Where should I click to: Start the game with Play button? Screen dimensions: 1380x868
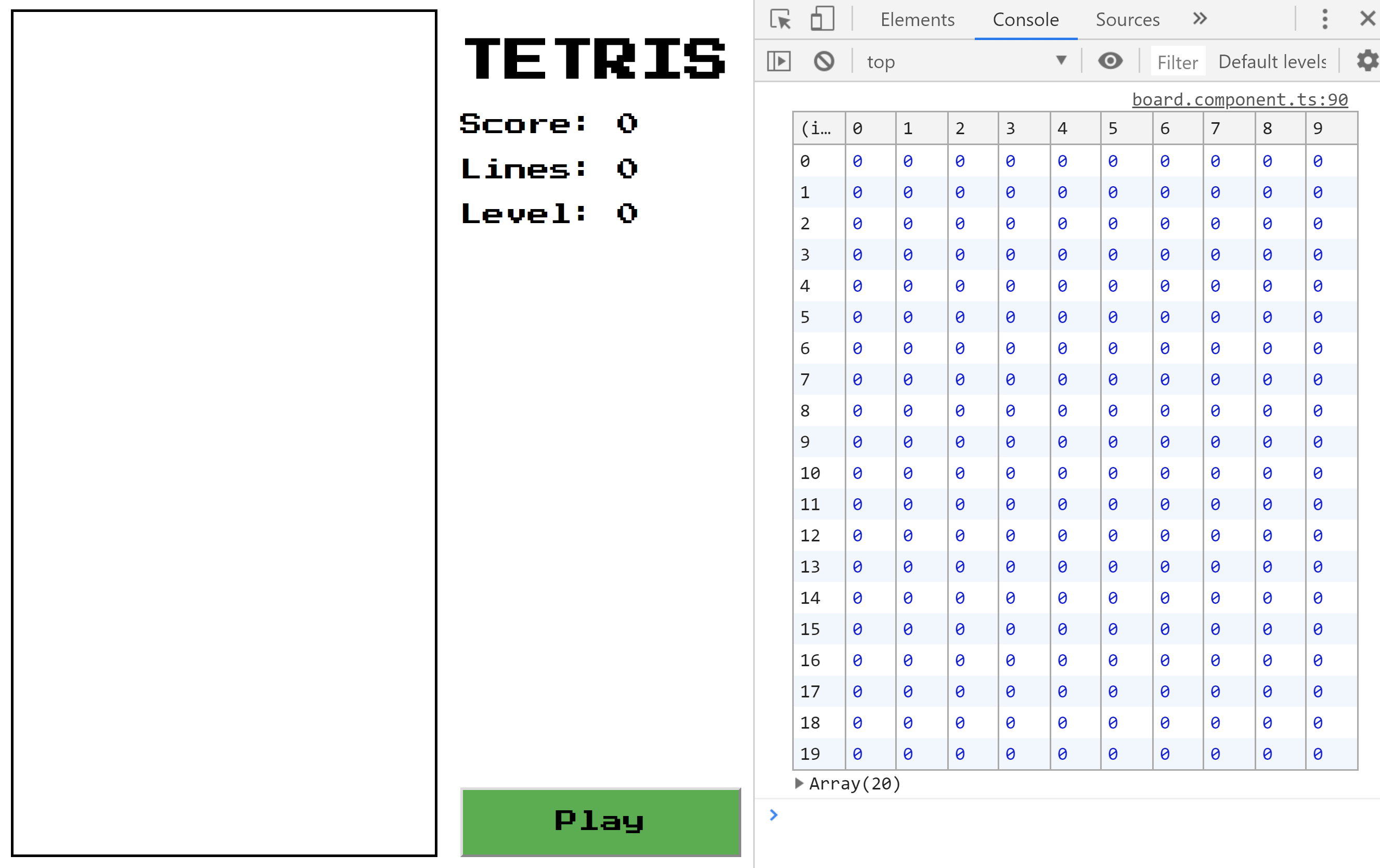click(601, 822)
